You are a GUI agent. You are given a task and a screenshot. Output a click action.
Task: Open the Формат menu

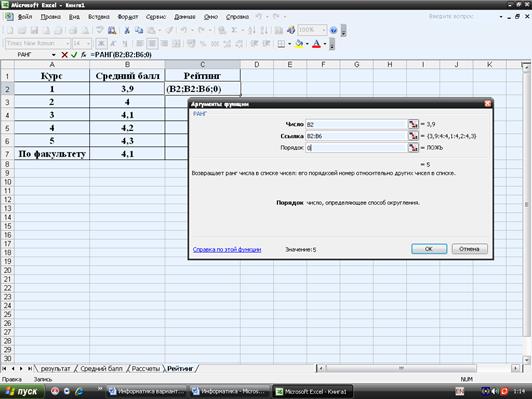click(128, 17)
